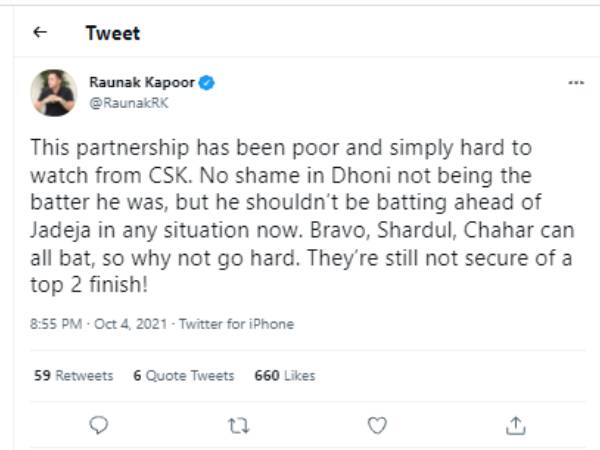View the 6 Quote Tweets list
The image size is (600, 450).
click(x=183, y=375)
